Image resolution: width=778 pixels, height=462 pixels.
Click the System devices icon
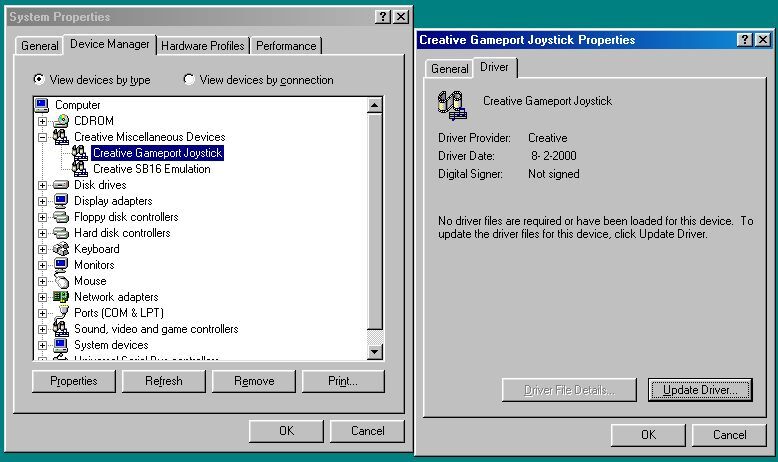tap(61, 344)
